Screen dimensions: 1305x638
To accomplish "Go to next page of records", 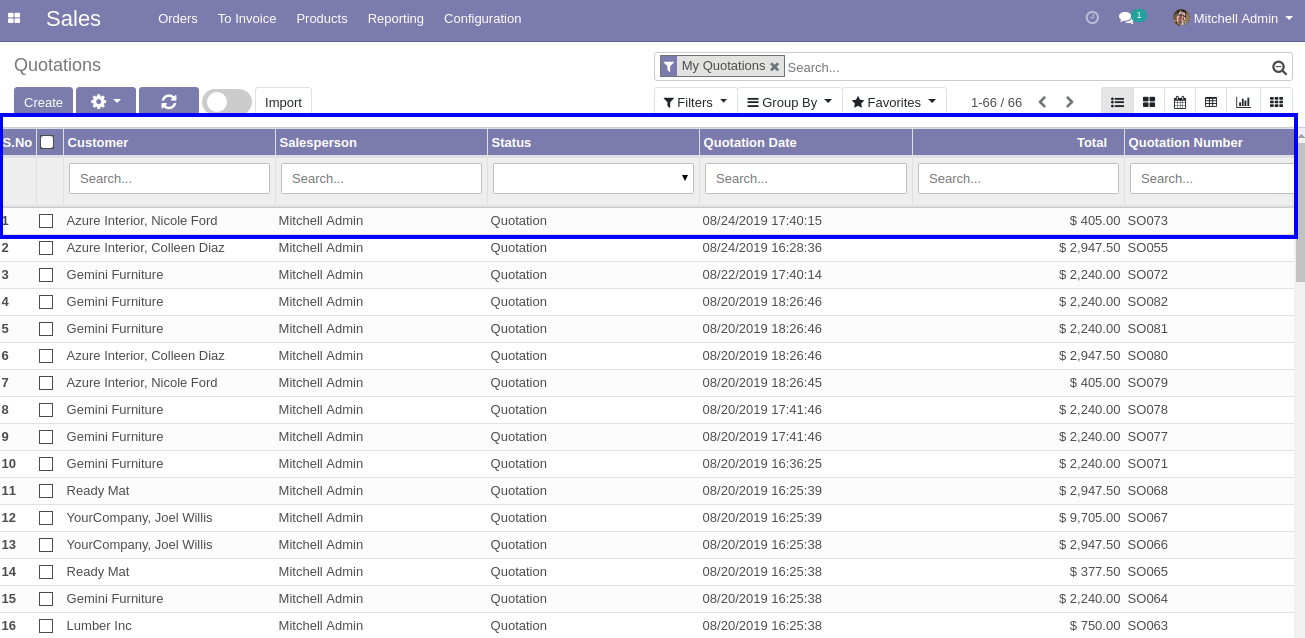I will (1069, 102).
